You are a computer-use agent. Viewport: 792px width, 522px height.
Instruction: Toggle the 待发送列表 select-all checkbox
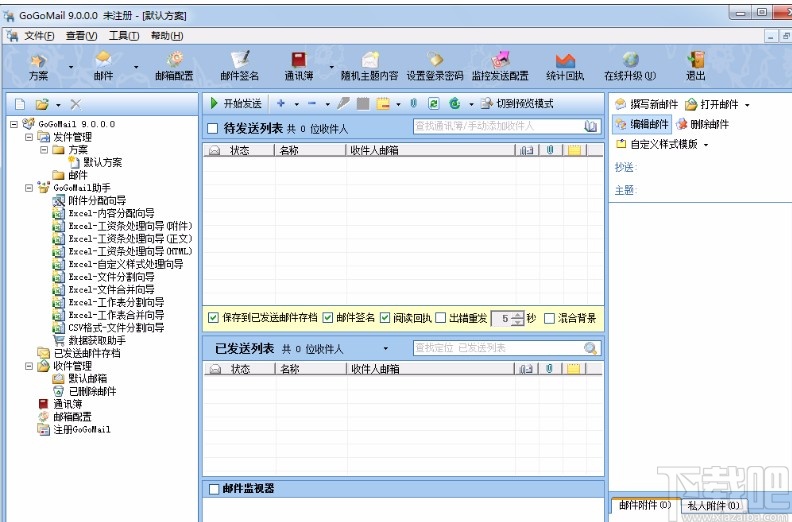click(213, 128)
